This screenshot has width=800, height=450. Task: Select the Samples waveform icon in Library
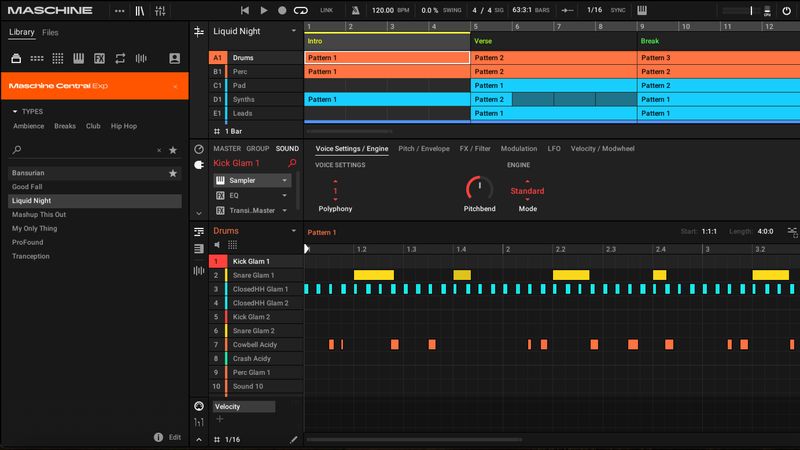[141, 58]
